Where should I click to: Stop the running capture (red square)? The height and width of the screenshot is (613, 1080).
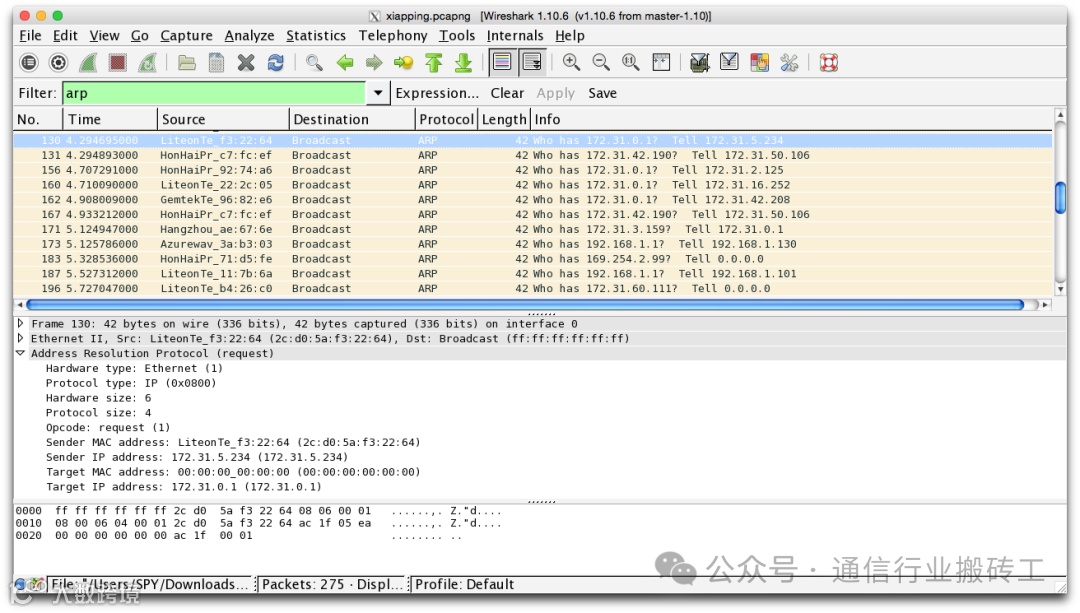tap(118, 63)
